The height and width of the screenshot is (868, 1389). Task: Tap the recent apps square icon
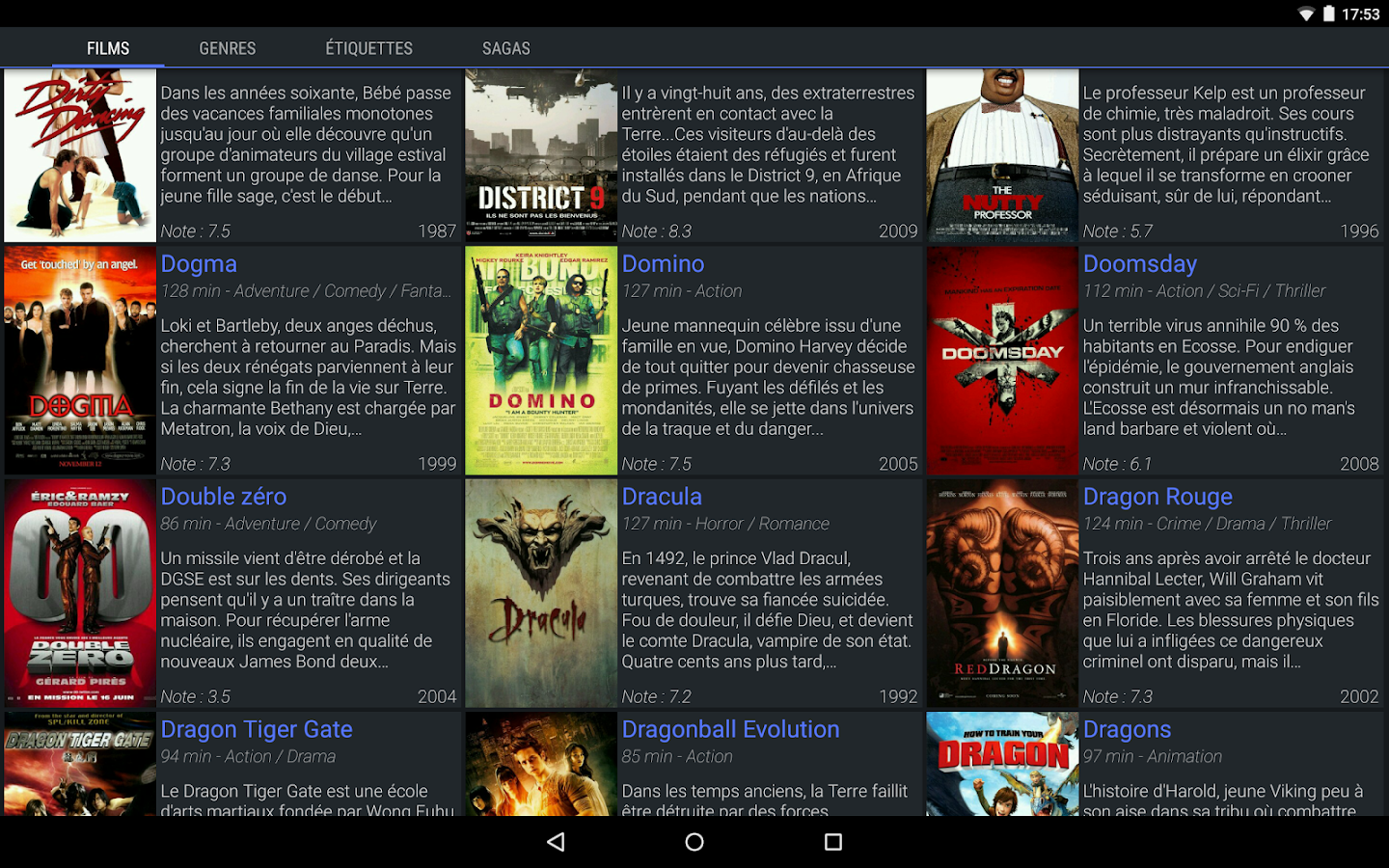point(833,842)
